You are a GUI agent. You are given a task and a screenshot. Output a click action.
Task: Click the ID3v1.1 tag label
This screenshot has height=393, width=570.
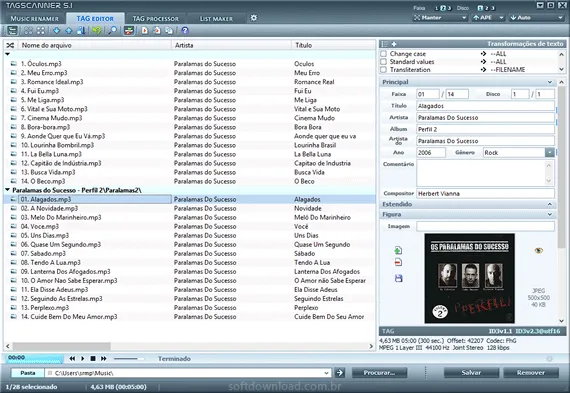pos(500,331)
